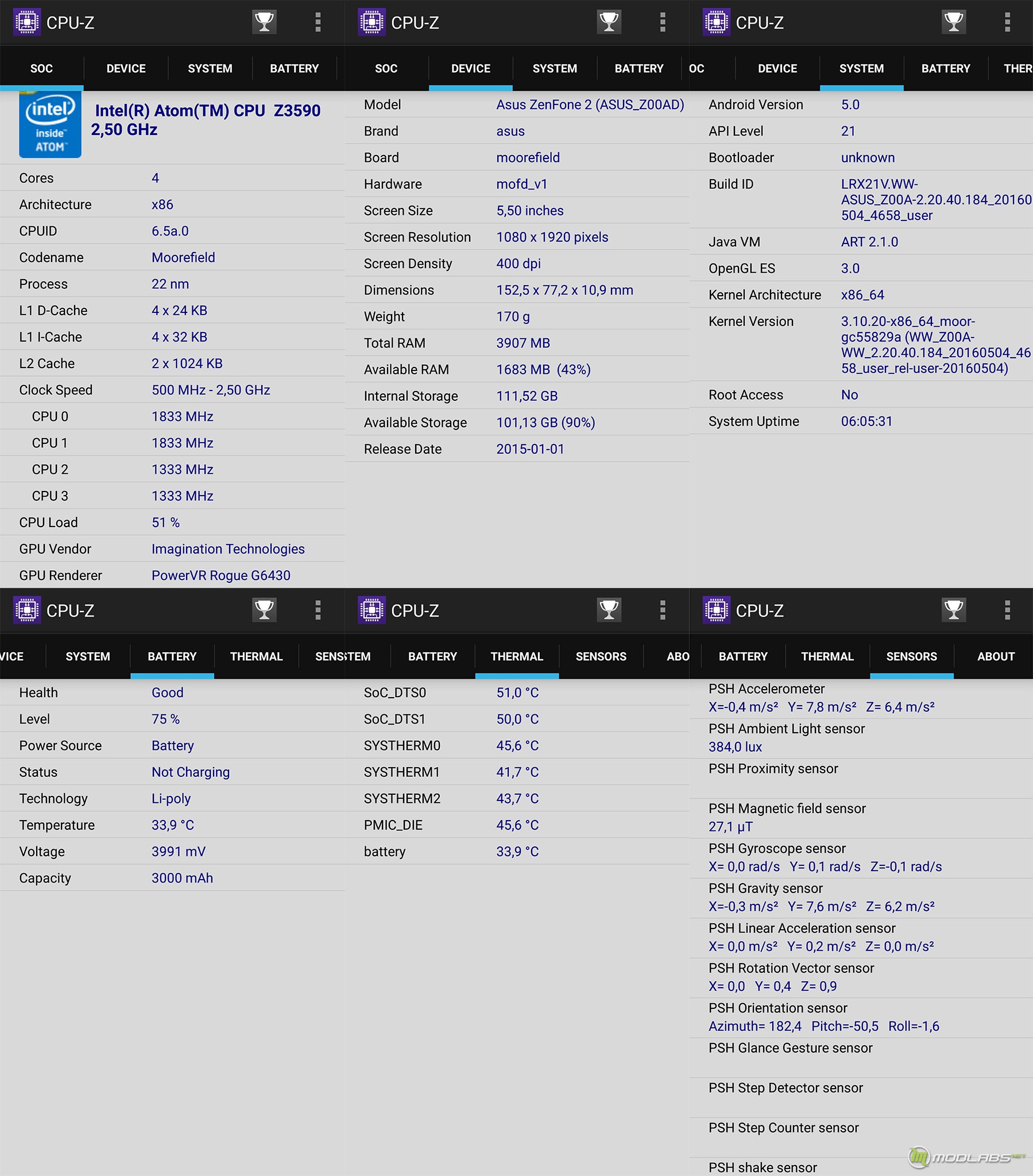
Task: Select active SYSTEM tab above Android Version
Action: (x=861, y=68)
